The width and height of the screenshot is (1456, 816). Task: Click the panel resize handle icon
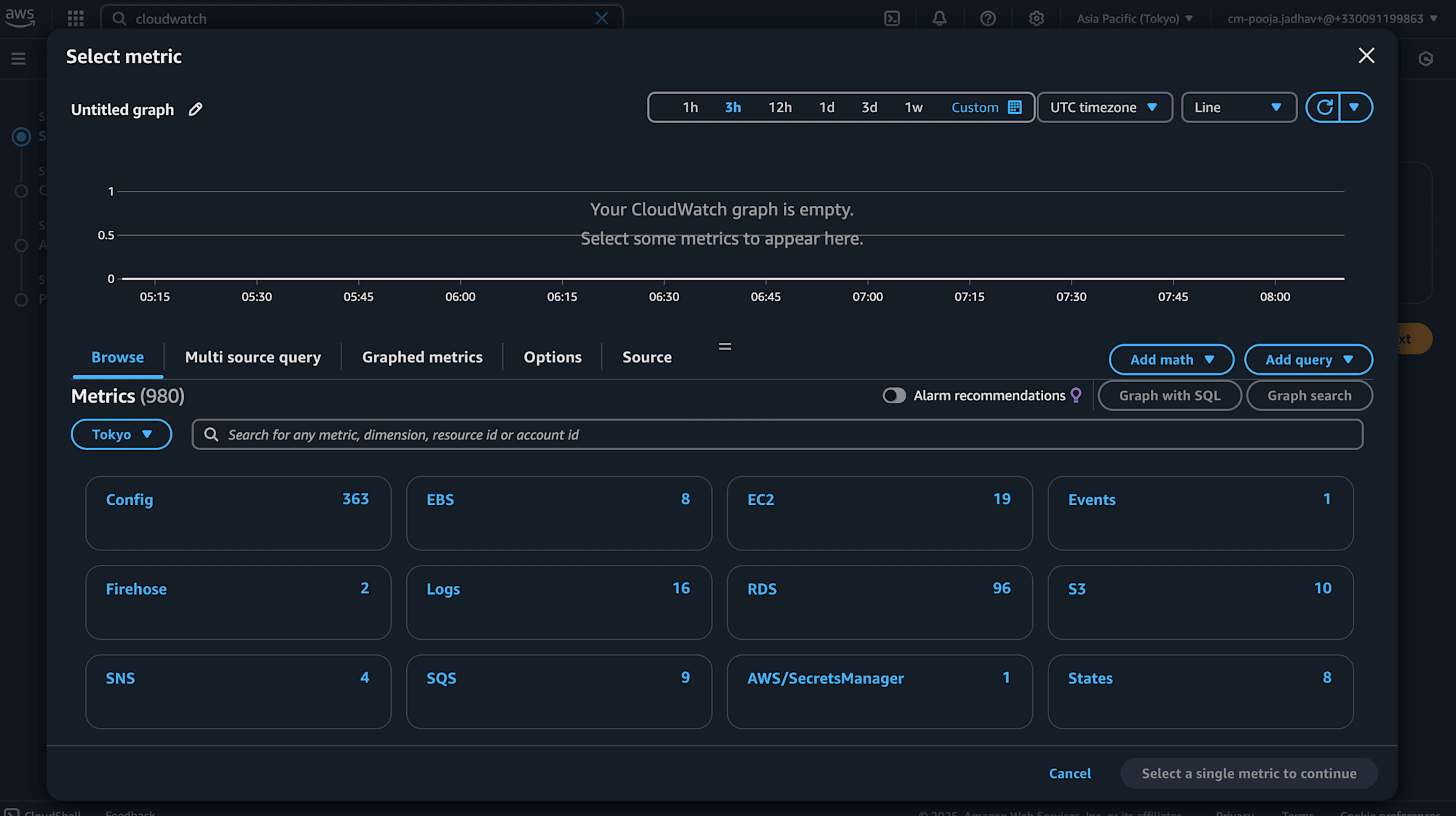coord(725,346)
